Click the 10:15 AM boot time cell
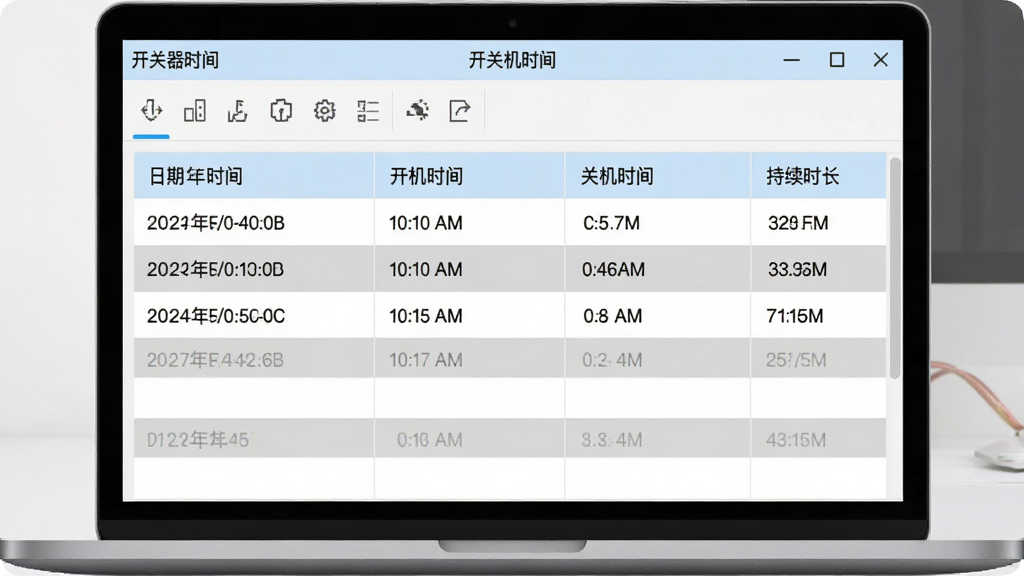Screen dimensions: 1024x576 click(470, 315)
